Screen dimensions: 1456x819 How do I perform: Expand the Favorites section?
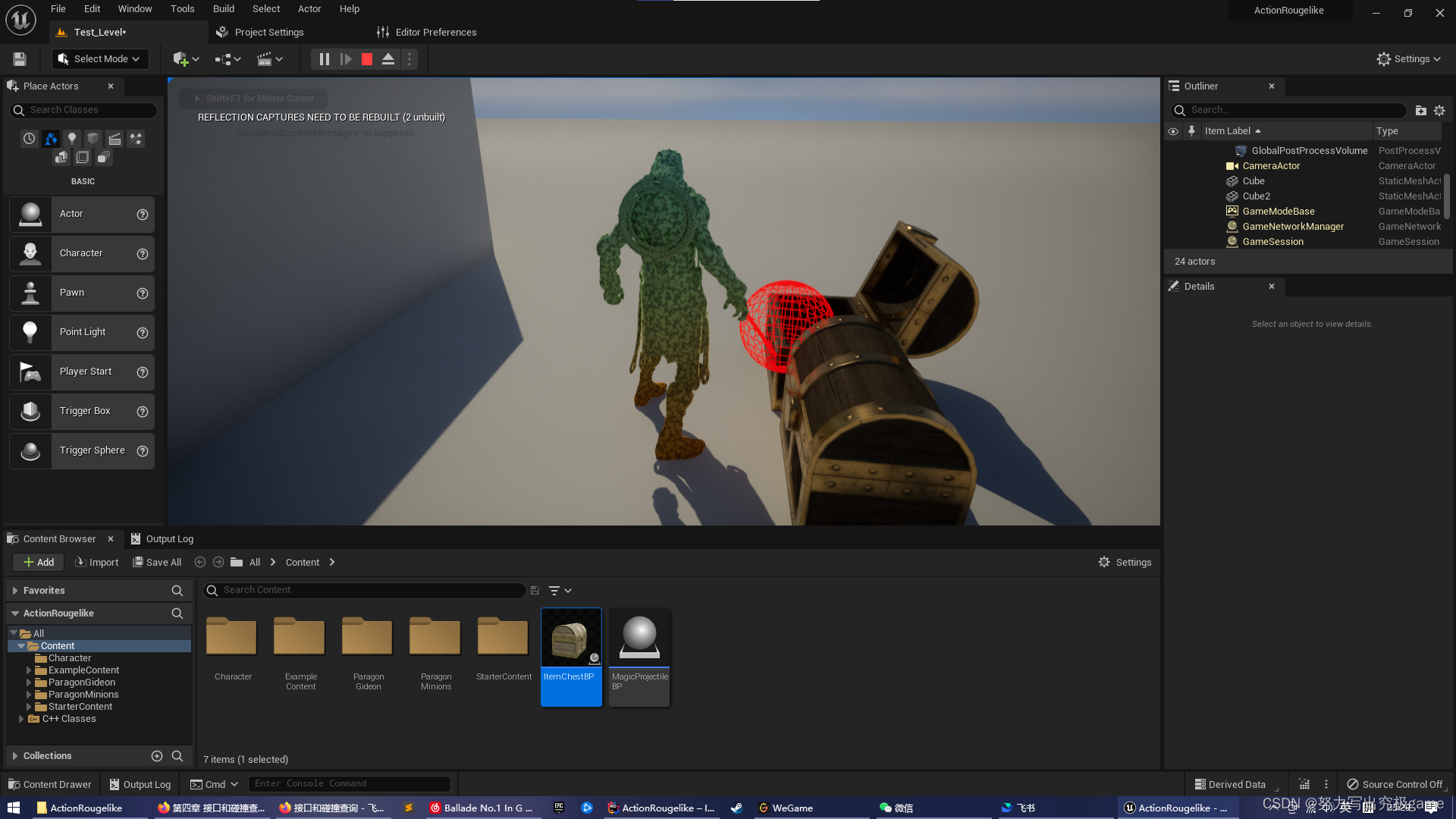[14, 591]
